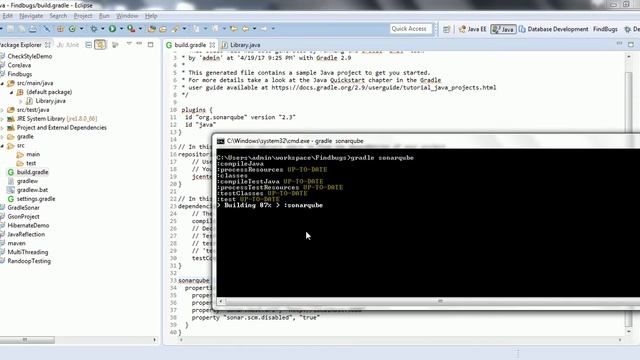The image size is (640, 360).
Task: Expand the src/test/java source folder
Action: (2, 110)
